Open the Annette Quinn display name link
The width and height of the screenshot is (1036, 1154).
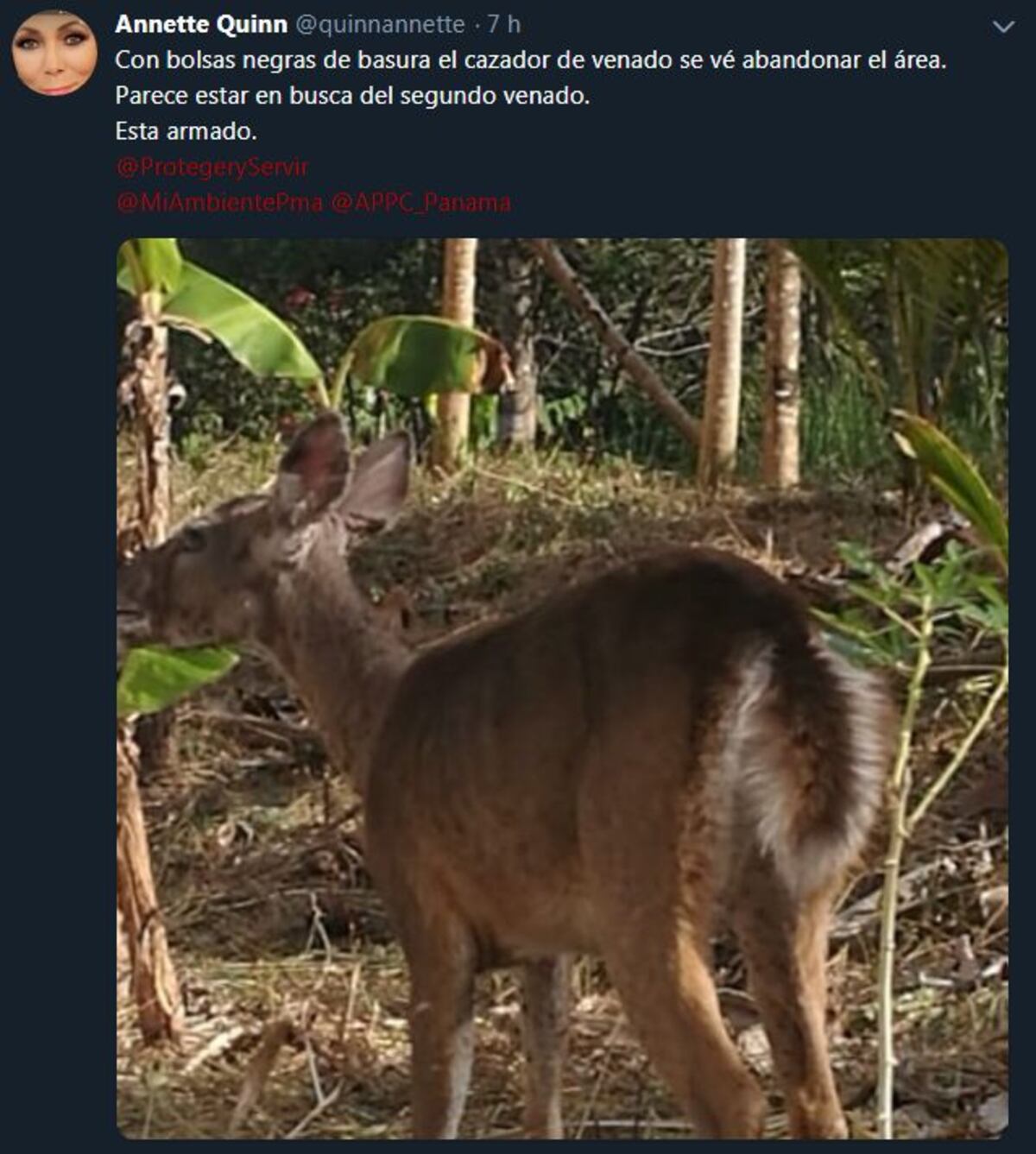pos(201,24)
